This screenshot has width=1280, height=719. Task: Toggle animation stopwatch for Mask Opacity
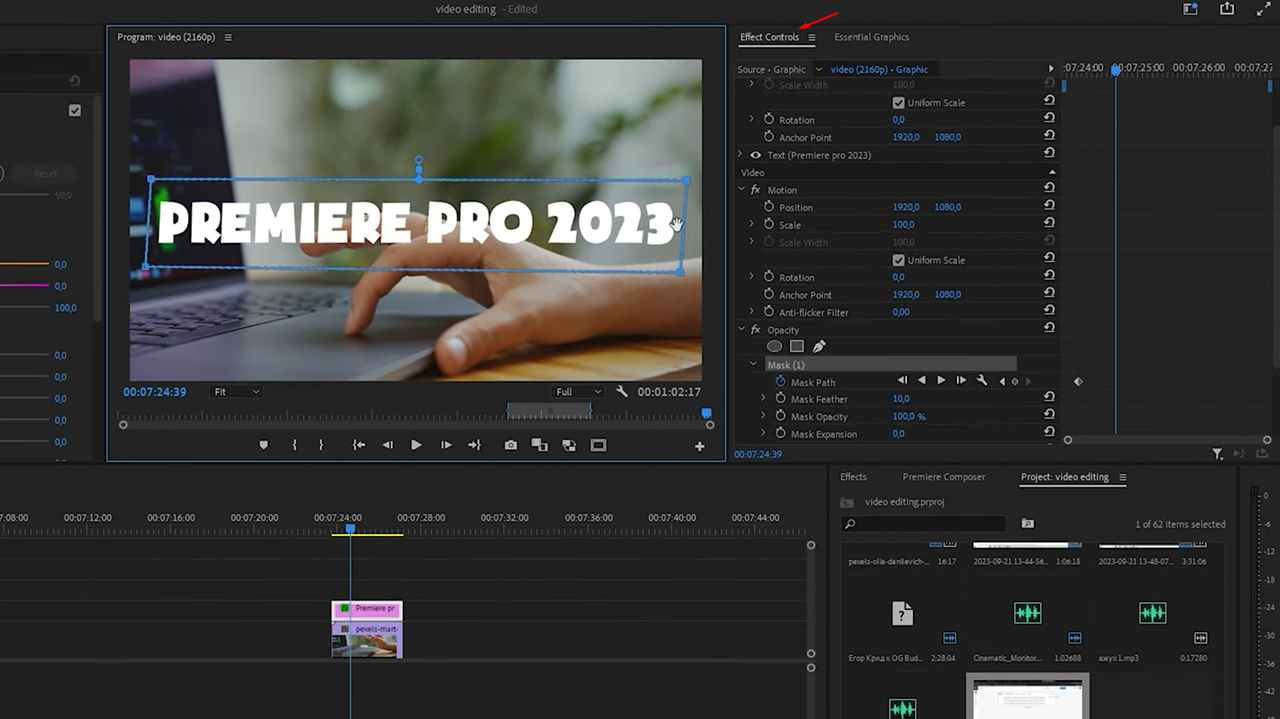click(x=781, y=416)
